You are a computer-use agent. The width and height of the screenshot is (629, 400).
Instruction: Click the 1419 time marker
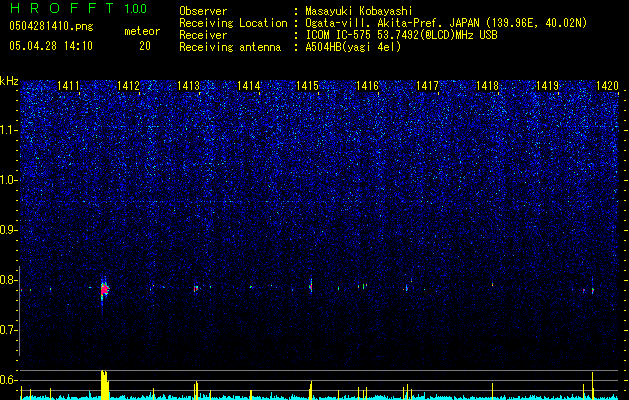pyautogui.click(x=548, y=85)
